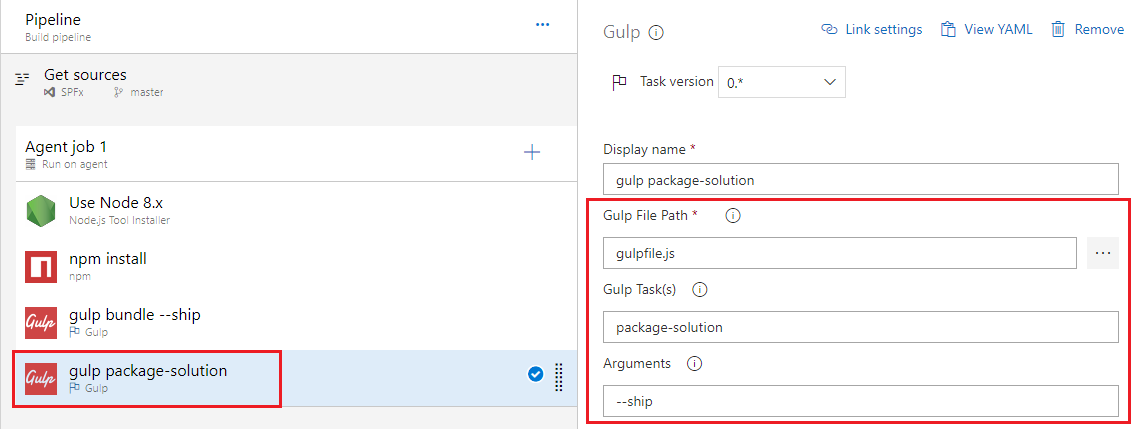The image size is (1141, 429).
Task: Add a task to Agent job 1
Action: (x=532, y=152)
